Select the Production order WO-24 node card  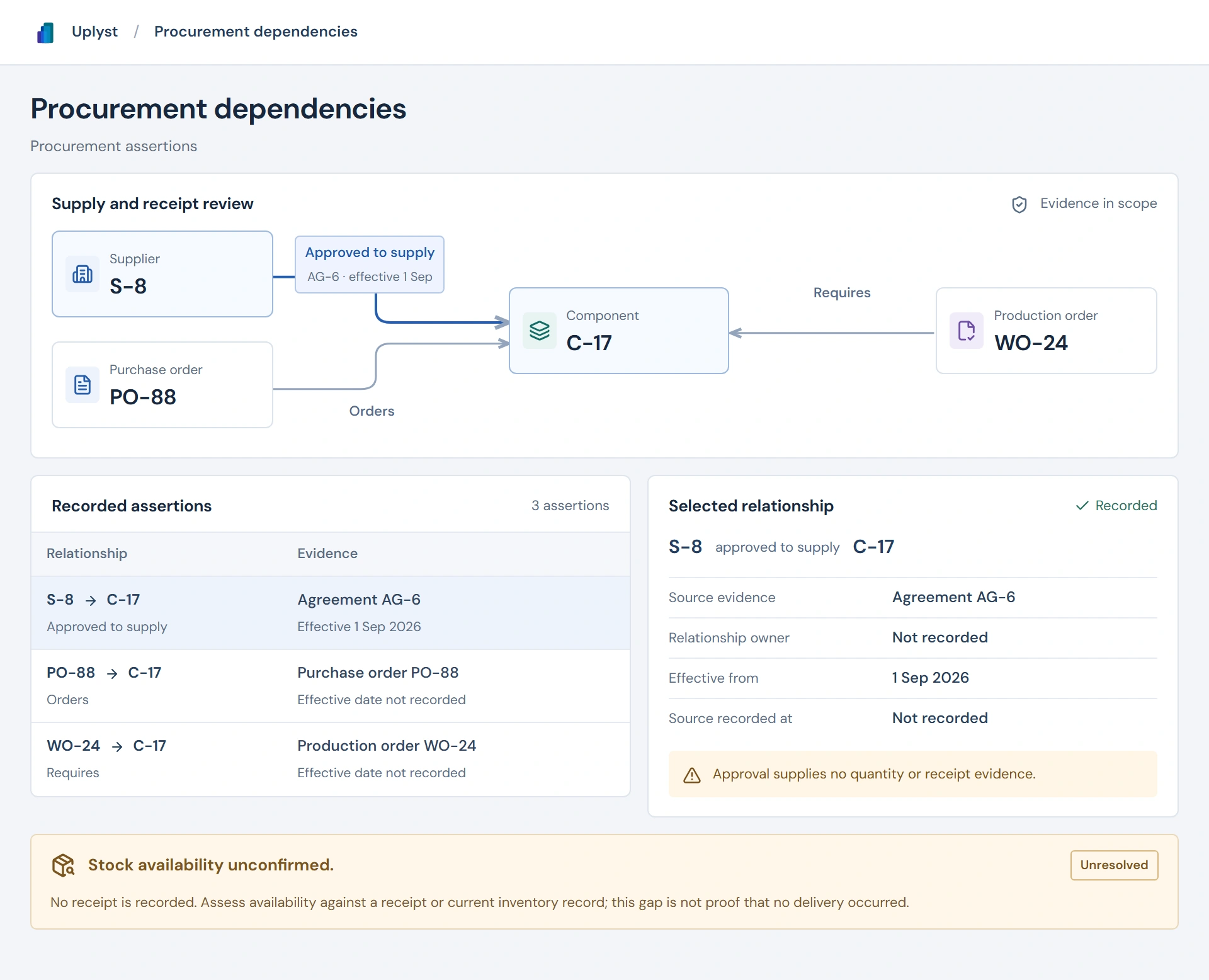click(1046, 331)
